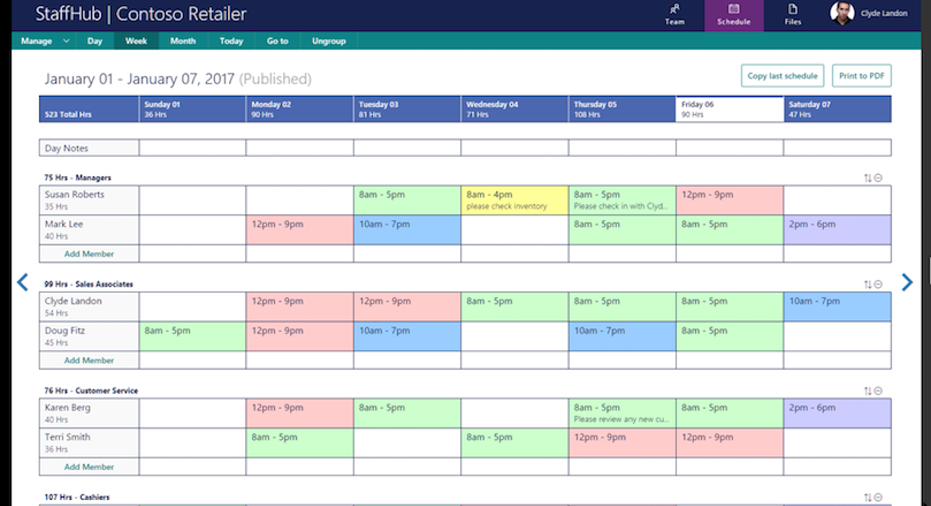Select the Sunday 01 column header
This screenshot has width=931, height=506.
(x=192, y=109)
